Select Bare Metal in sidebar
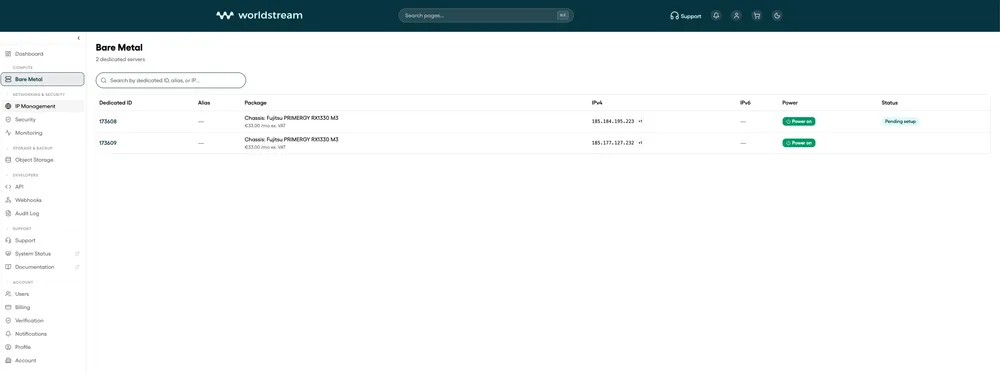The image size is (1000, 373). tap(42, 79)
